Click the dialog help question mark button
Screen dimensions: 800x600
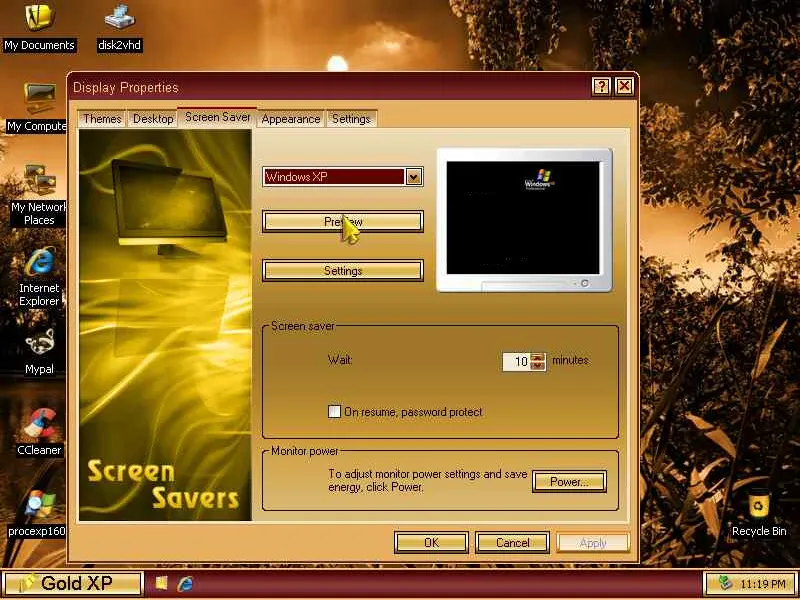tap(601, 87)
